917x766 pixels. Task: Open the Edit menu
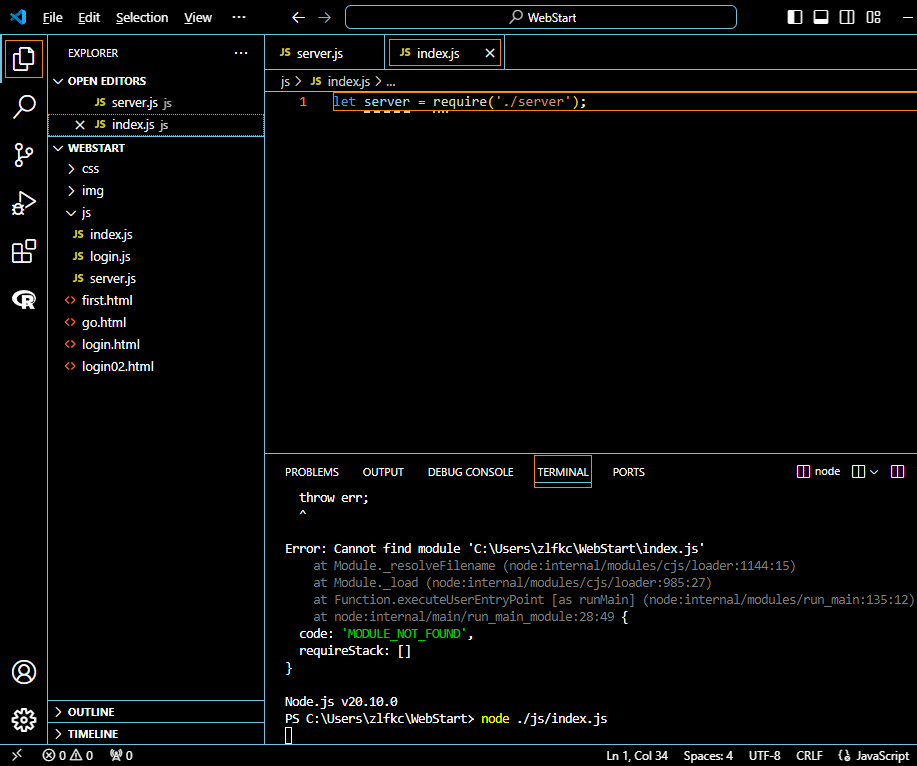click(x=89, y=18)
